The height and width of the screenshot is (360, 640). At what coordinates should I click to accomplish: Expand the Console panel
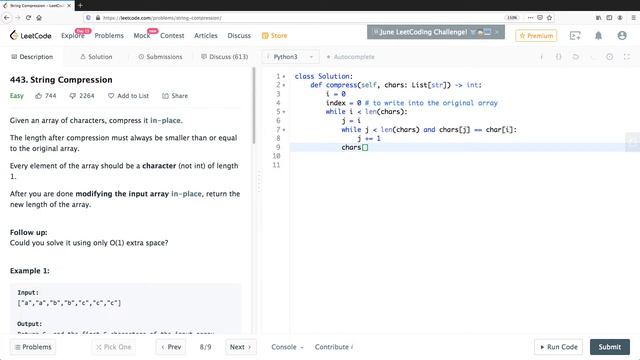287,347
